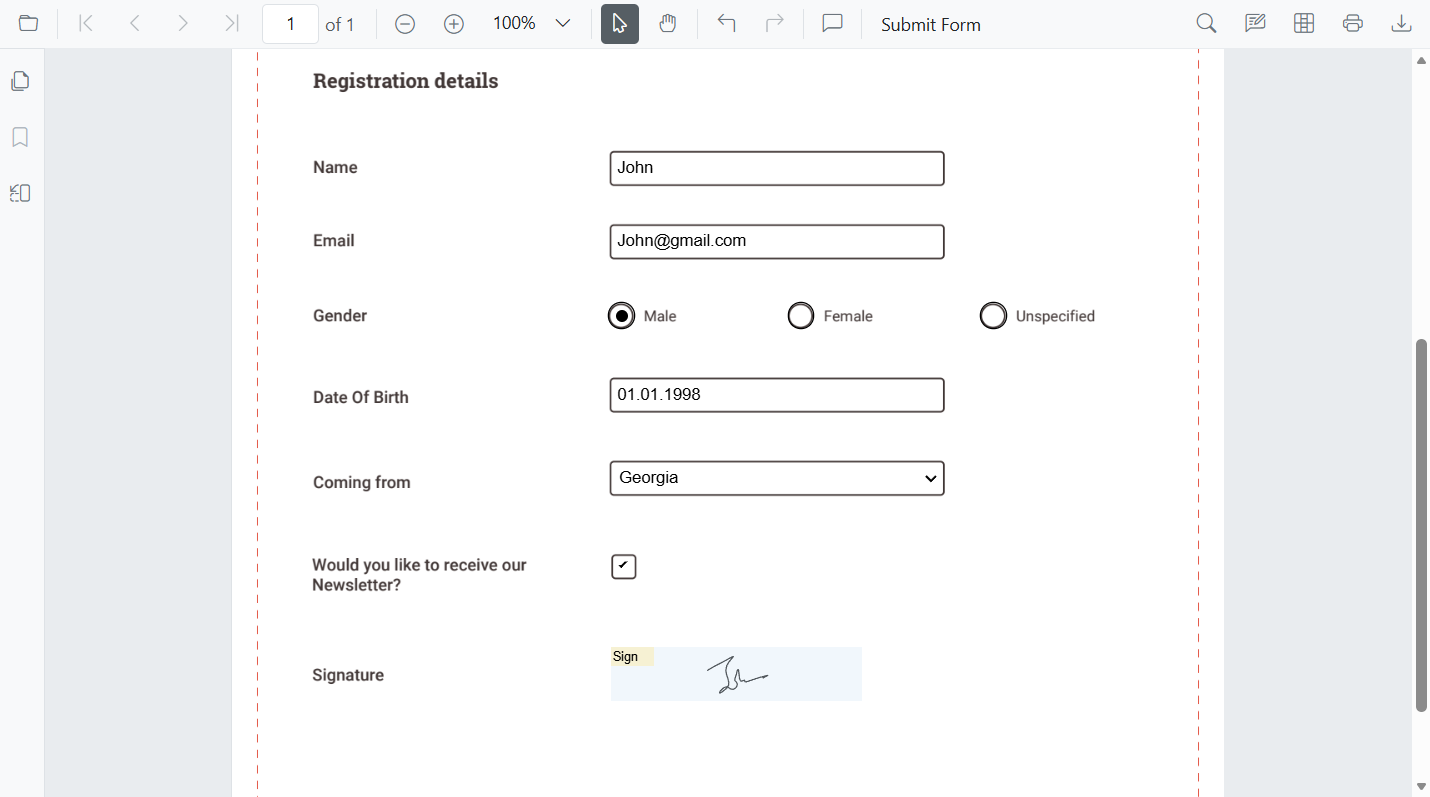This screenshot has height=797, width=1430.
Task: Add a comment with speech bubble icon
Action: point(833,24)
